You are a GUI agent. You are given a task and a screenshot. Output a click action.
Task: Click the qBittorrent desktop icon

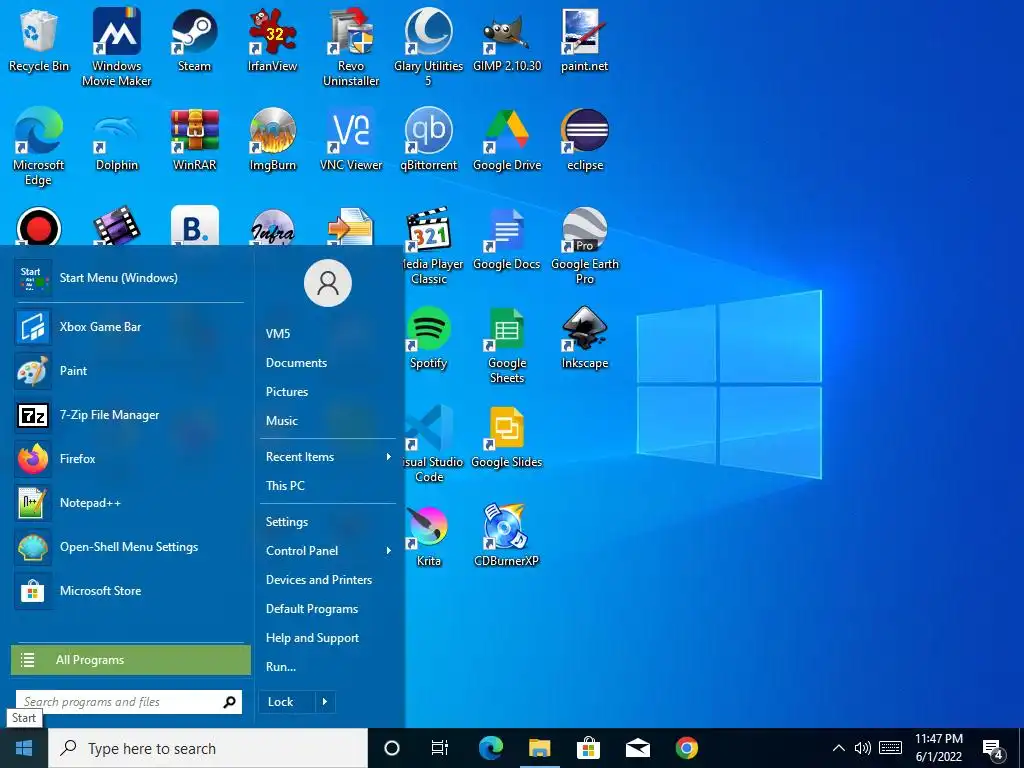(x=428, y=140)
